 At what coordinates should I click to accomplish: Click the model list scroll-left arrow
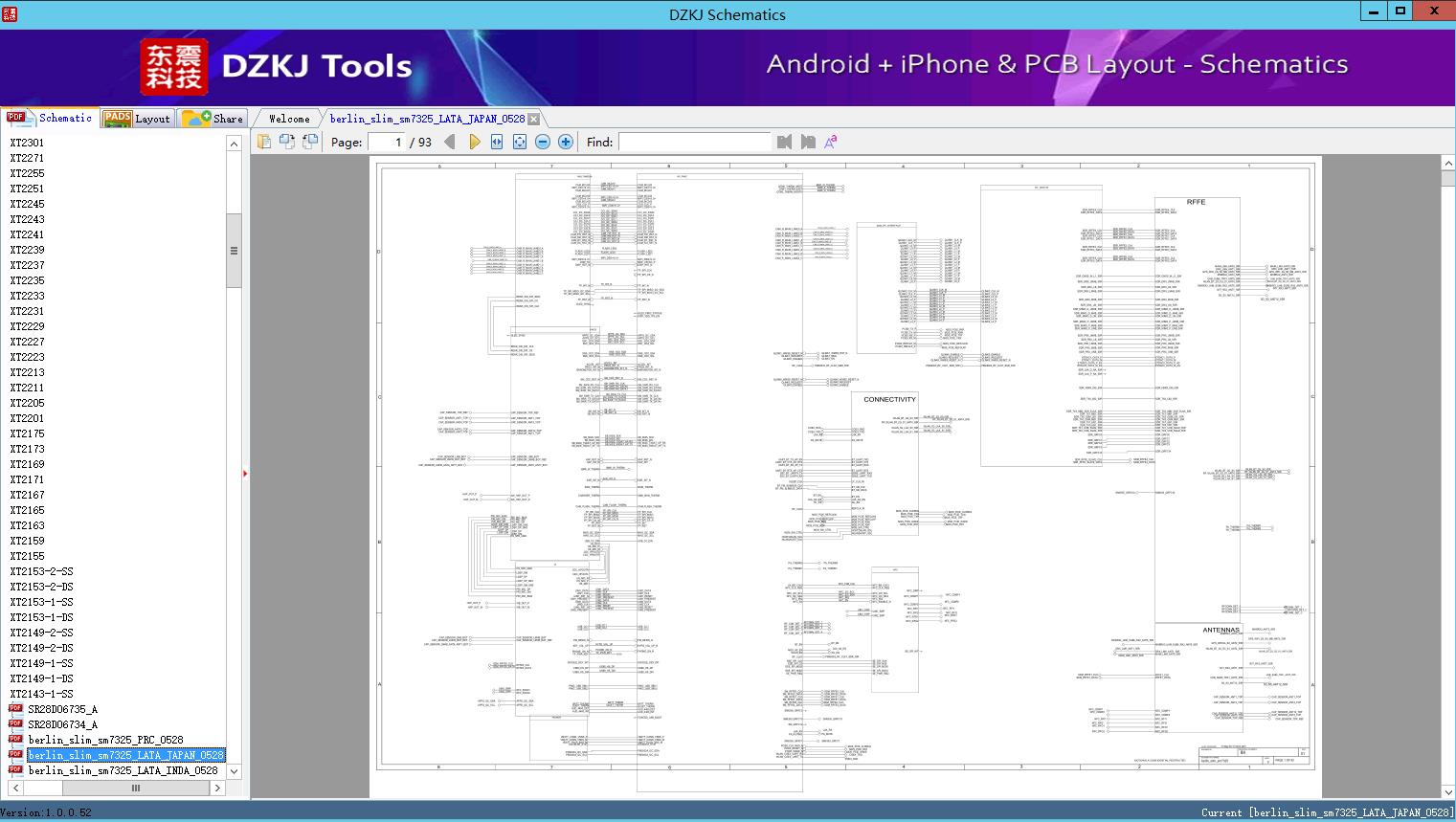tap(16, 788)
